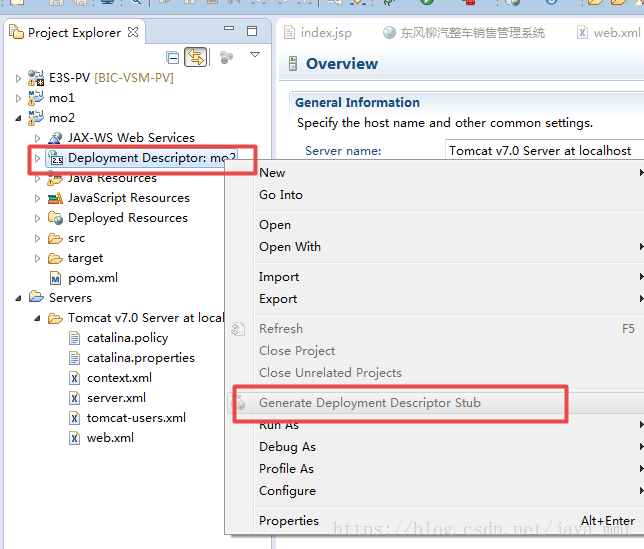Viewport: 644px width, 549px height.
Task: Collapse the mo2 project
Action: pos(18,118)
